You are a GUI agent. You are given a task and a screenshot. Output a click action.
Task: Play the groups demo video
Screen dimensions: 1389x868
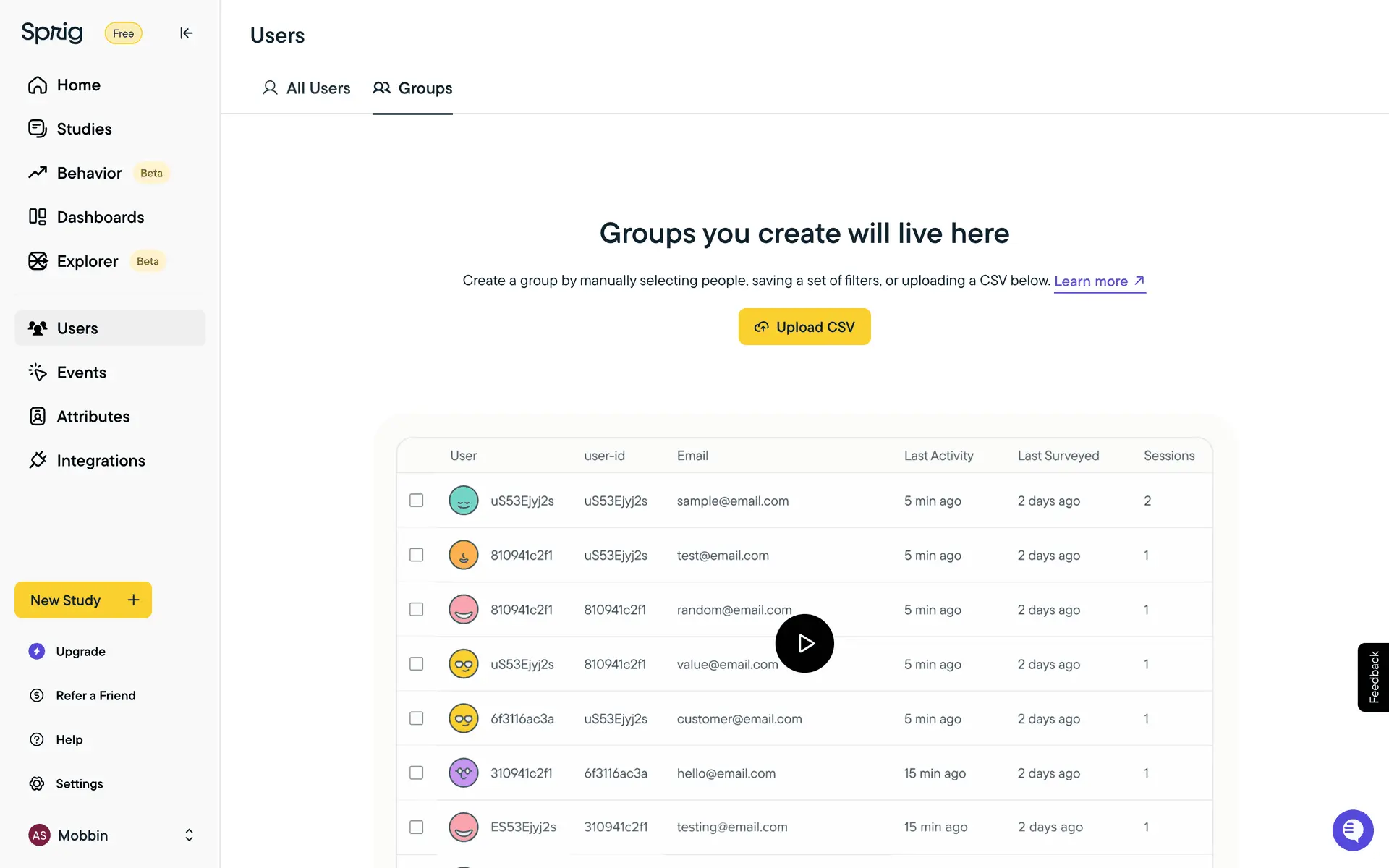pos(804,643)
